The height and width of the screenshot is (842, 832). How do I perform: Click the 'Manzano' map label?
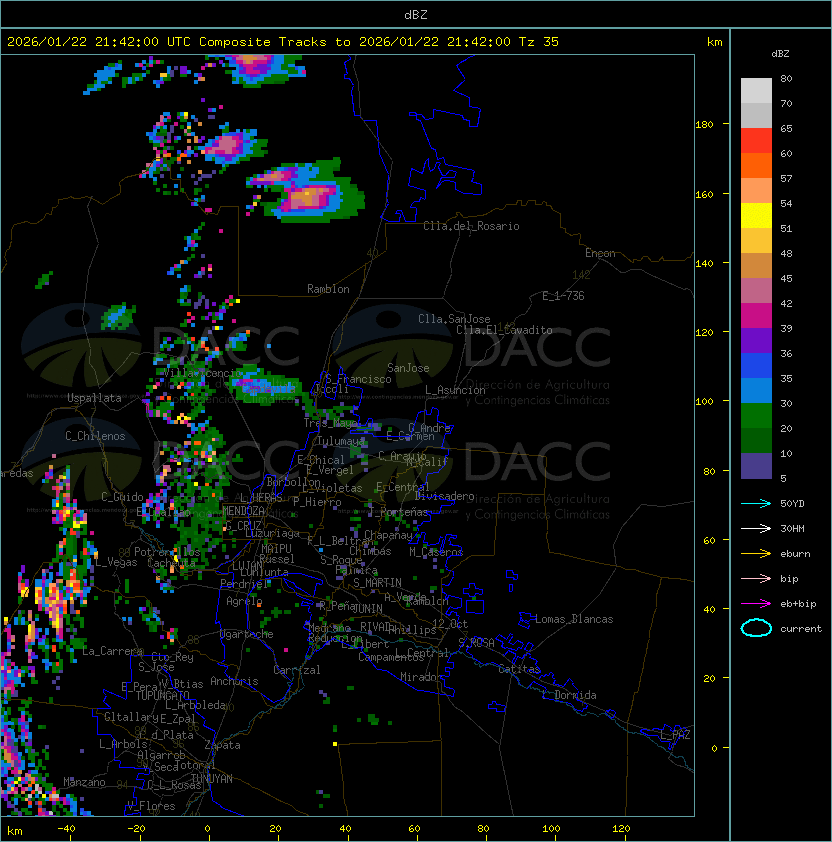point(84,782)
